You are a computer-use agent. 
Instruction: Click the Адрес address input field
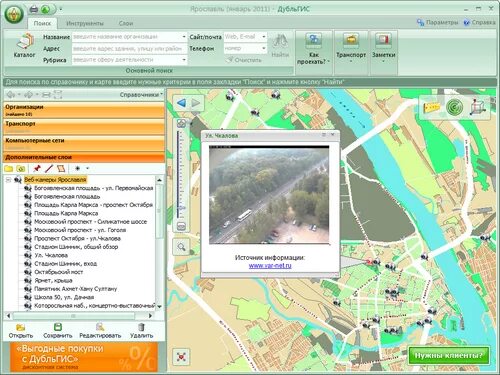coord(130,48)
